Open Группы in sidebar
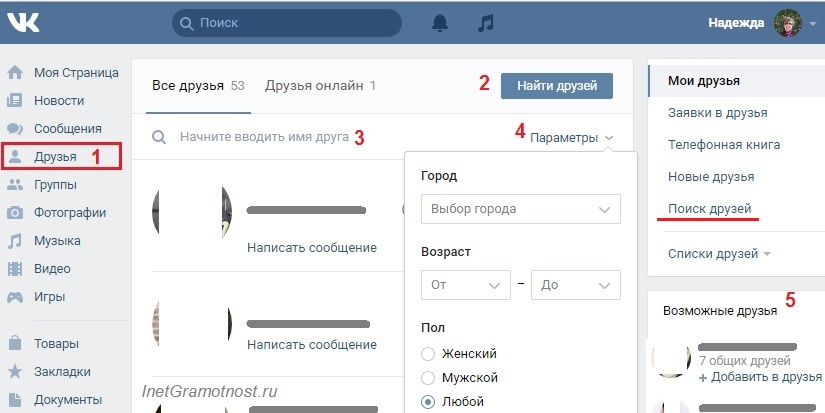 point(55,185)
